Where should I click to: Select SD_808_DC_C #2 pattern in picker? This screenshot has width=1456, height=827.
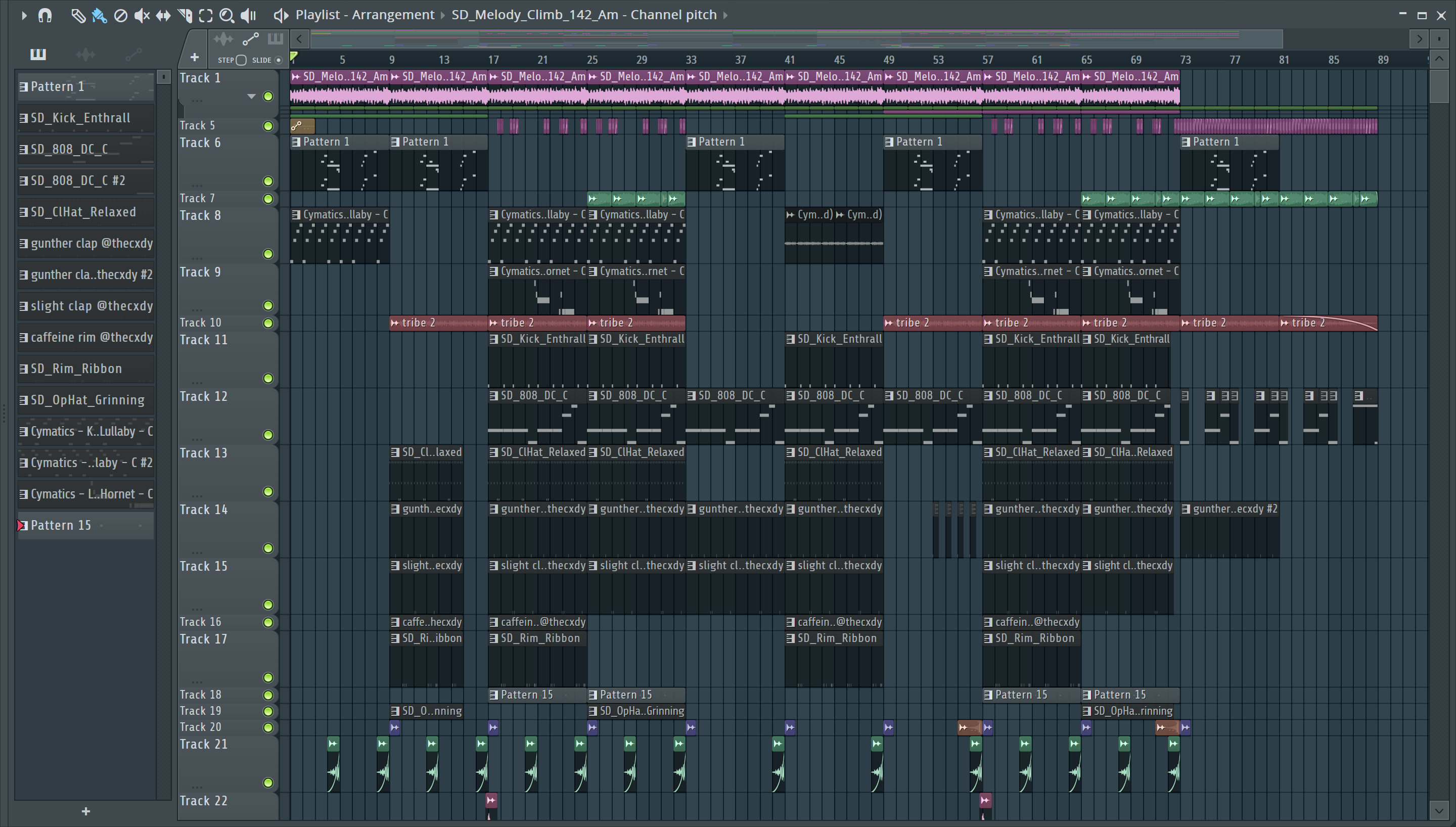click(x=86, y=180)
